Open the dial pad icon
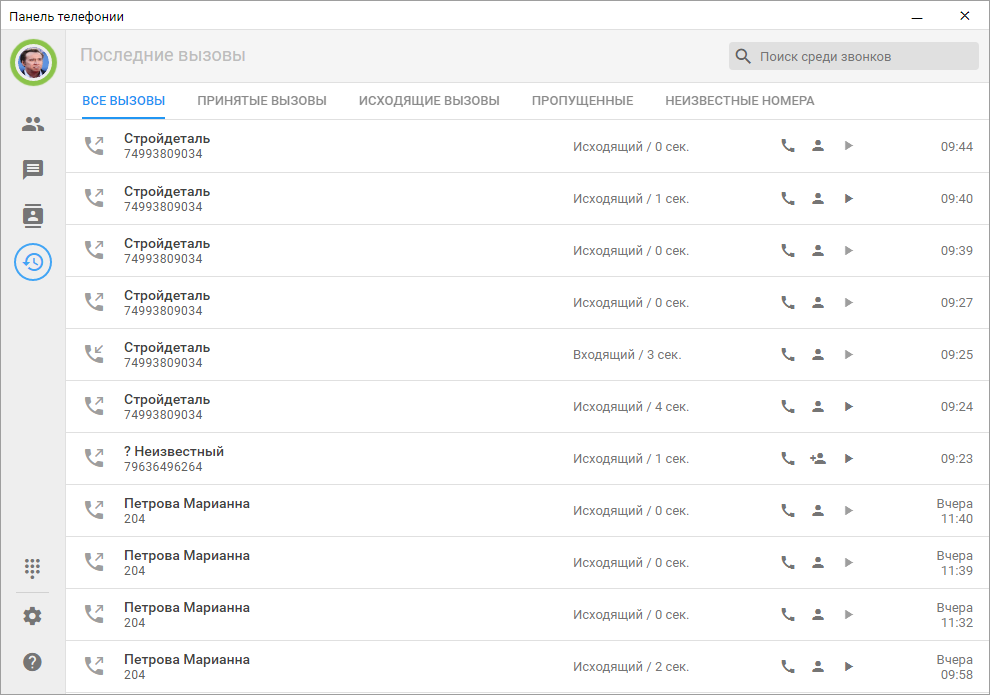990x695 pixels. pos(33,568)
